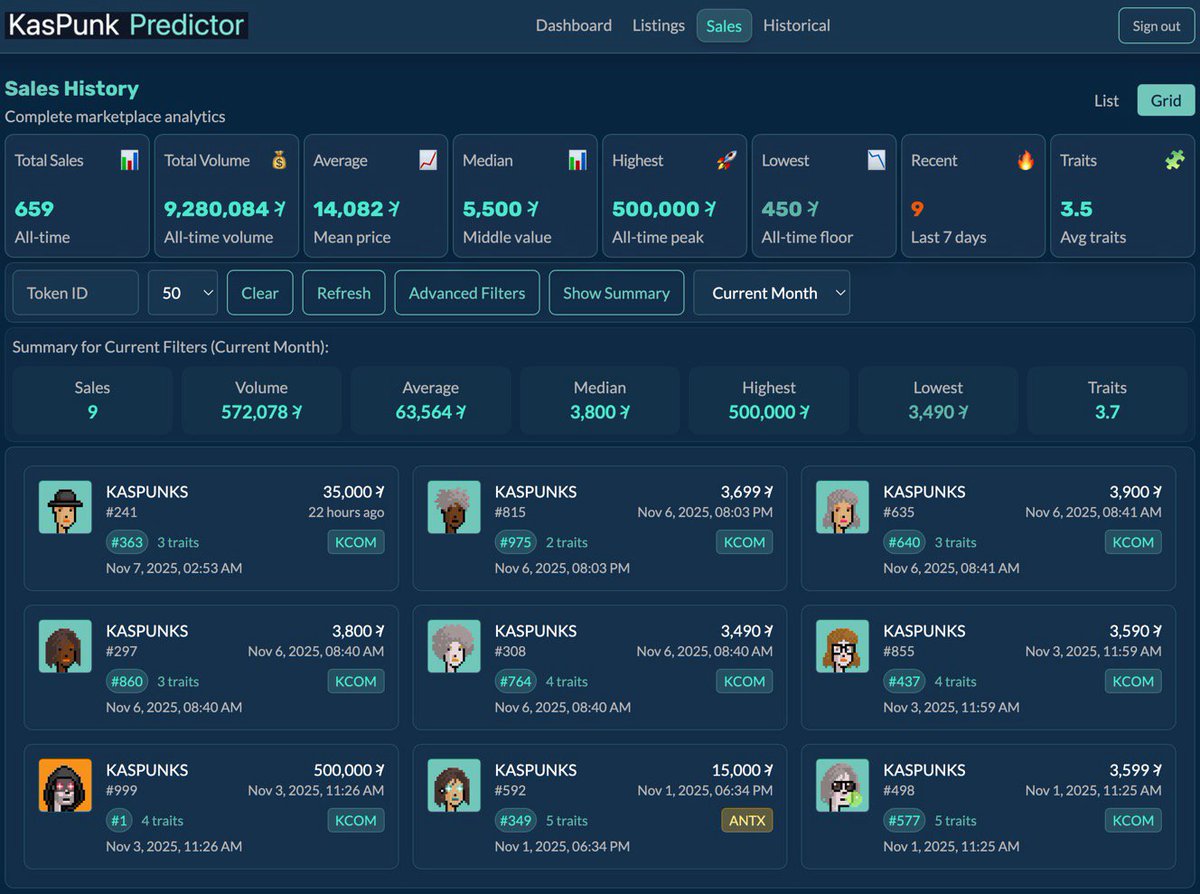The height and width of the screenshot is (894, 1200).
Task: Click rank badge #437 on KasPunk #855
Action: coord(905,681)
